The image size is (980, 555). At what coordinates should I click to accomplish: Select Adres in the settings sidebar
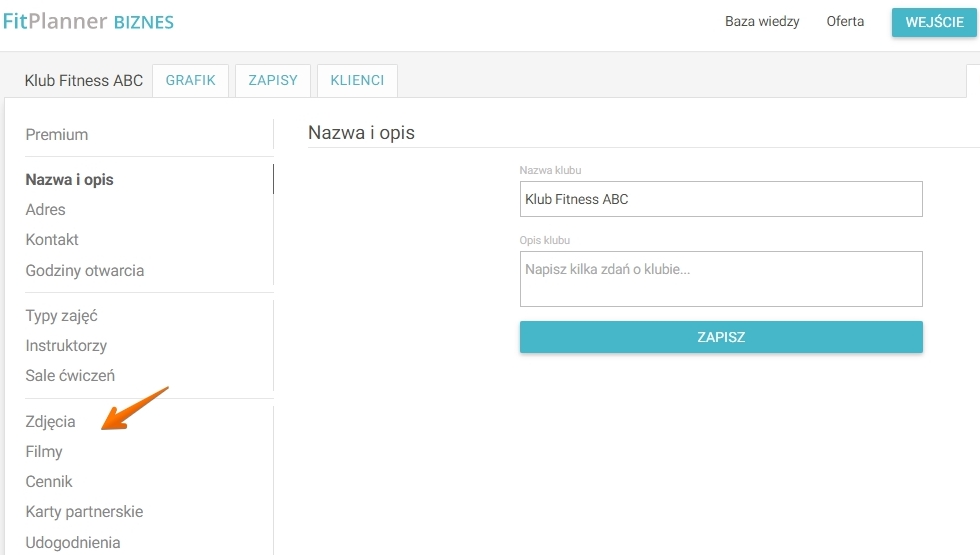point(46,210)
